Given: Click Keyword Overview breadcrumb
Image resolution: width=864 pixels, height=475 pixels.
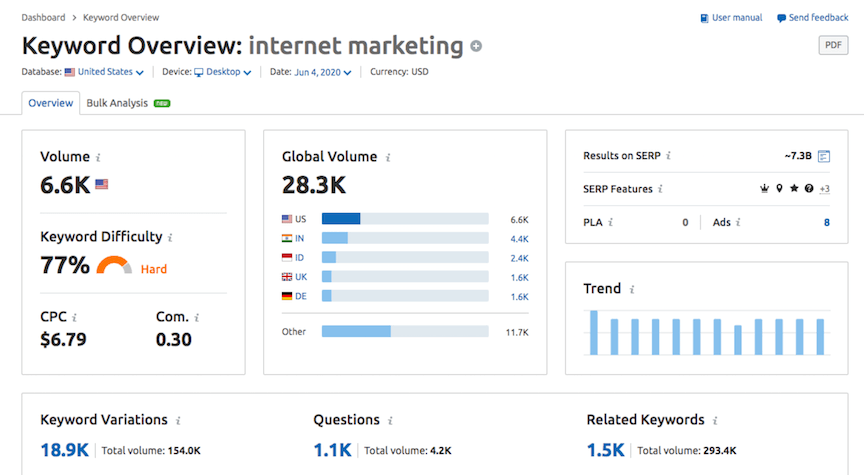Looking at the screenshot, I should (x=121, y=18).
